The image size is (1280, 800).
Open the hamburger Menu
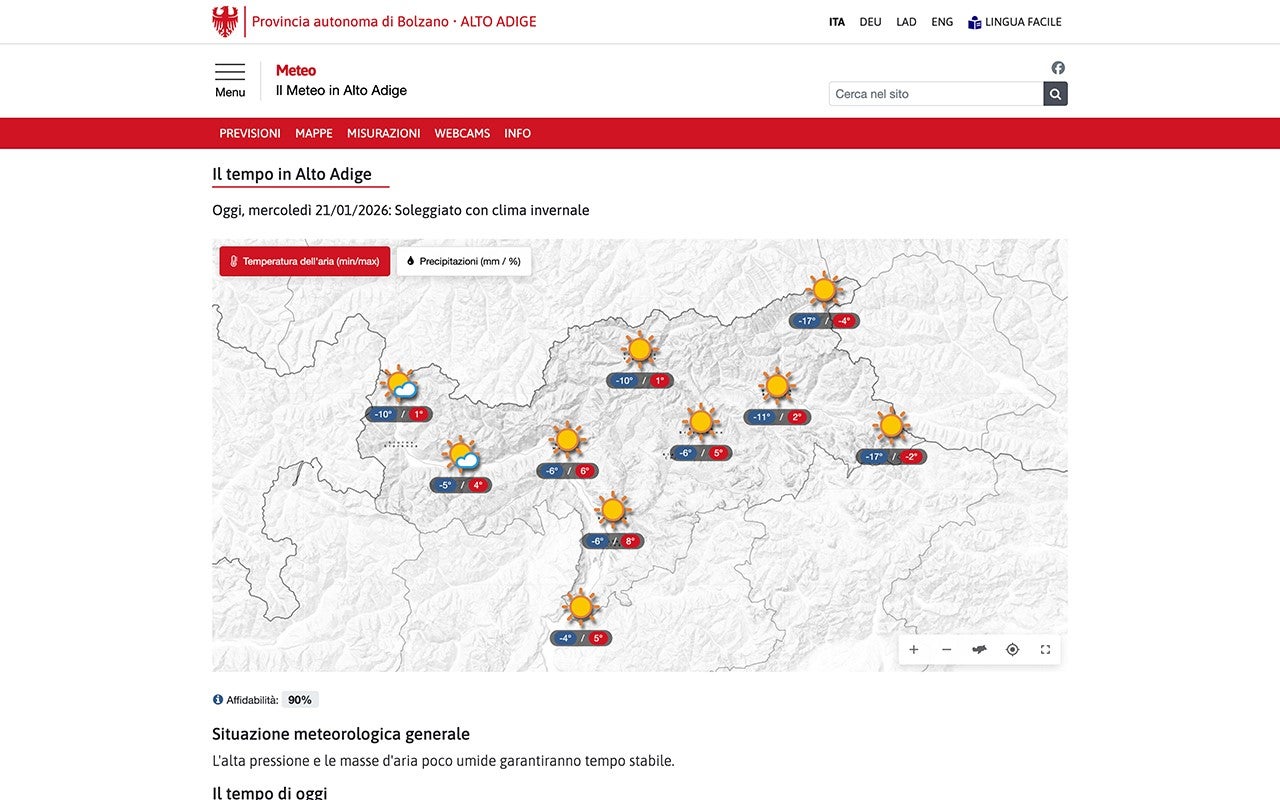(230, 80)
